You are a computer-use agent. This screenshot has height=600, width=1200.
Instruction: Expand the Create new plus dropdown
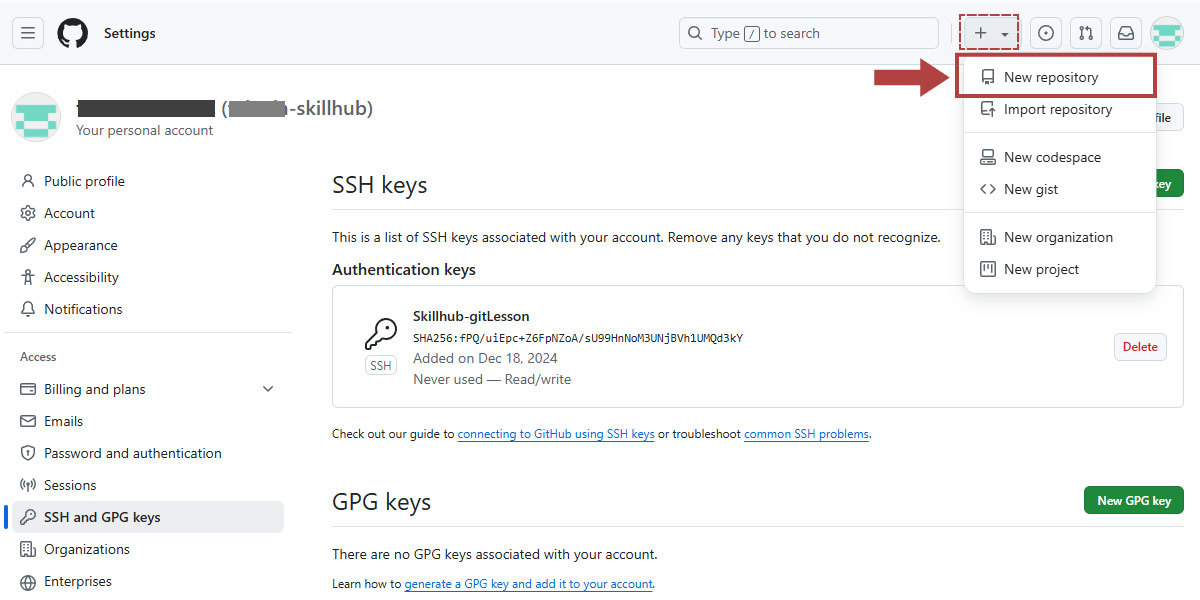(989, 33)
